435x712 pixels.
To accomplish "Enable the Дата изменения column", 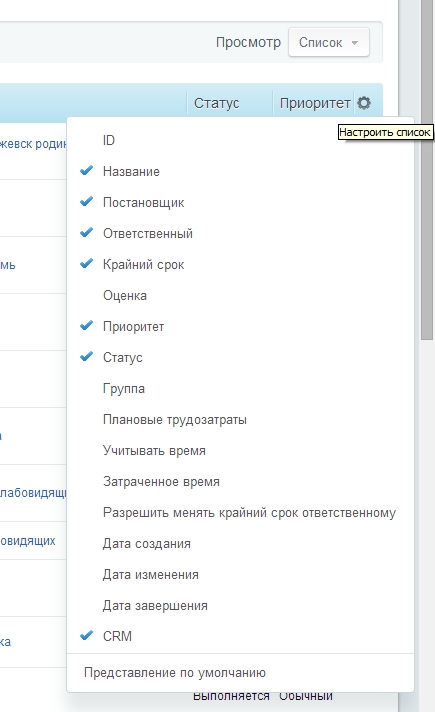I will coord(150,574).
